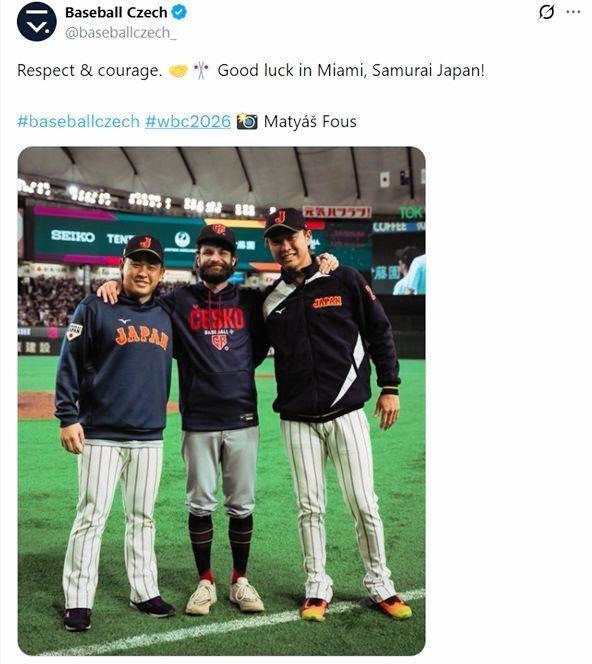Click the sparkle emoji after the handshake

click(201, 70)
